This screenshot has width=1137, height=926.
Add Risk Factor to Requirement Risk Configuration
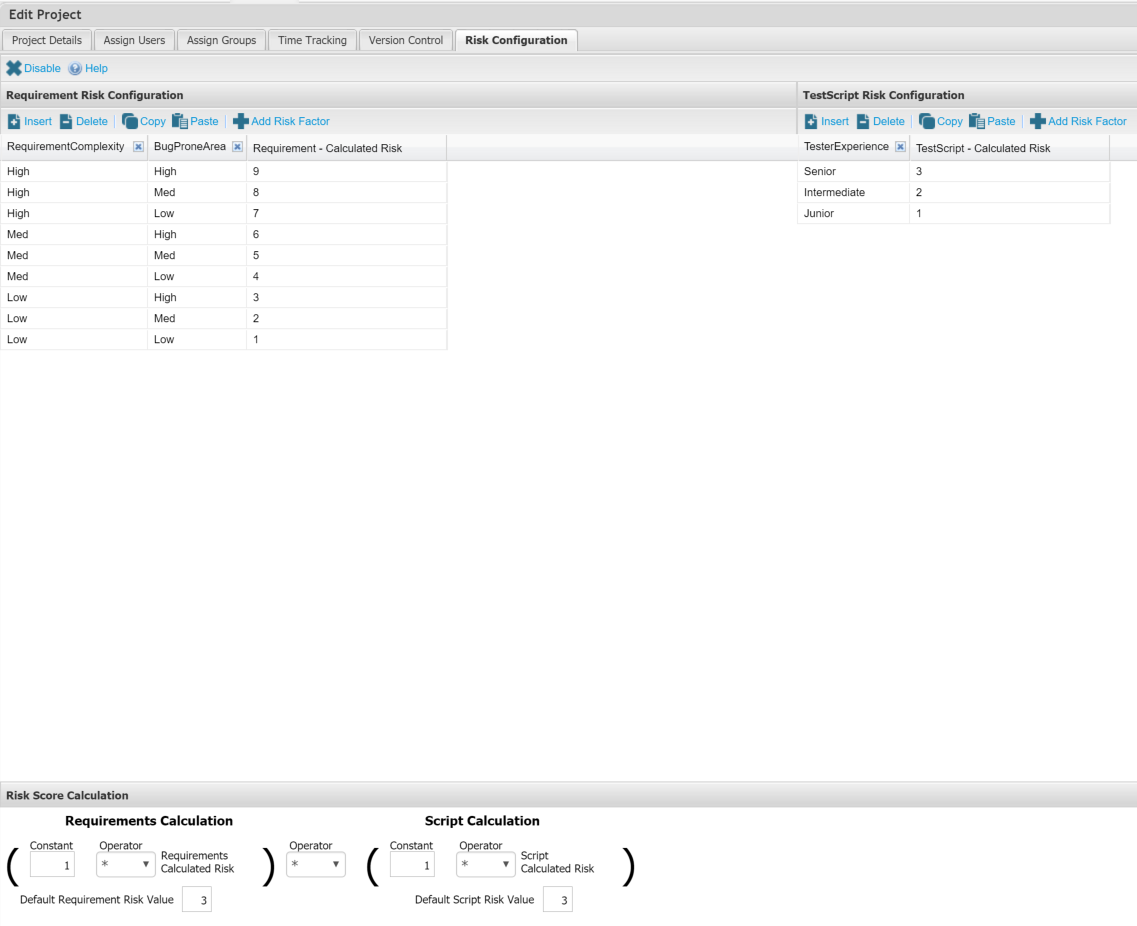click(281, 121)
